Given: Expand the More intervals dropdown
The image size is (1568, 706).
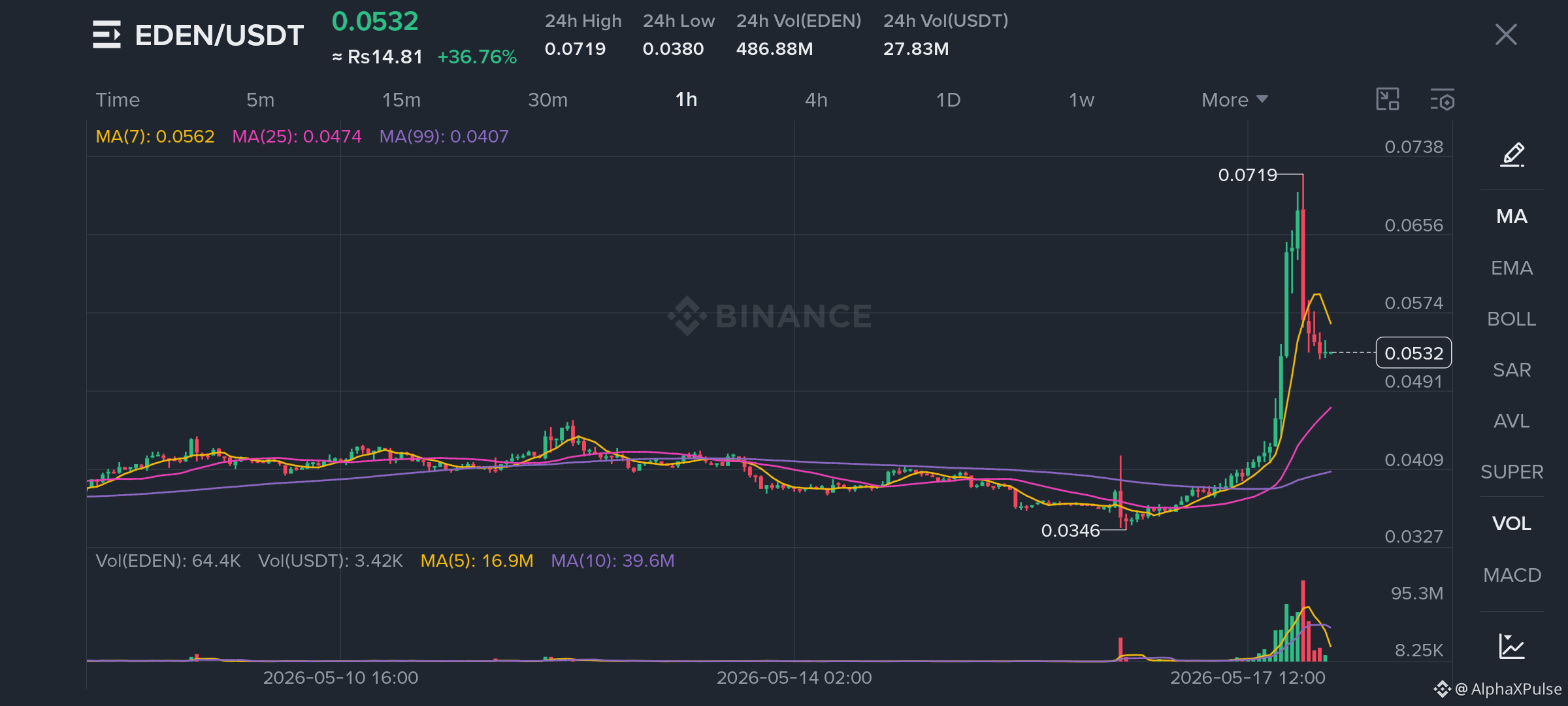Looking at the screenshot, I should (x=1235, y=100).
